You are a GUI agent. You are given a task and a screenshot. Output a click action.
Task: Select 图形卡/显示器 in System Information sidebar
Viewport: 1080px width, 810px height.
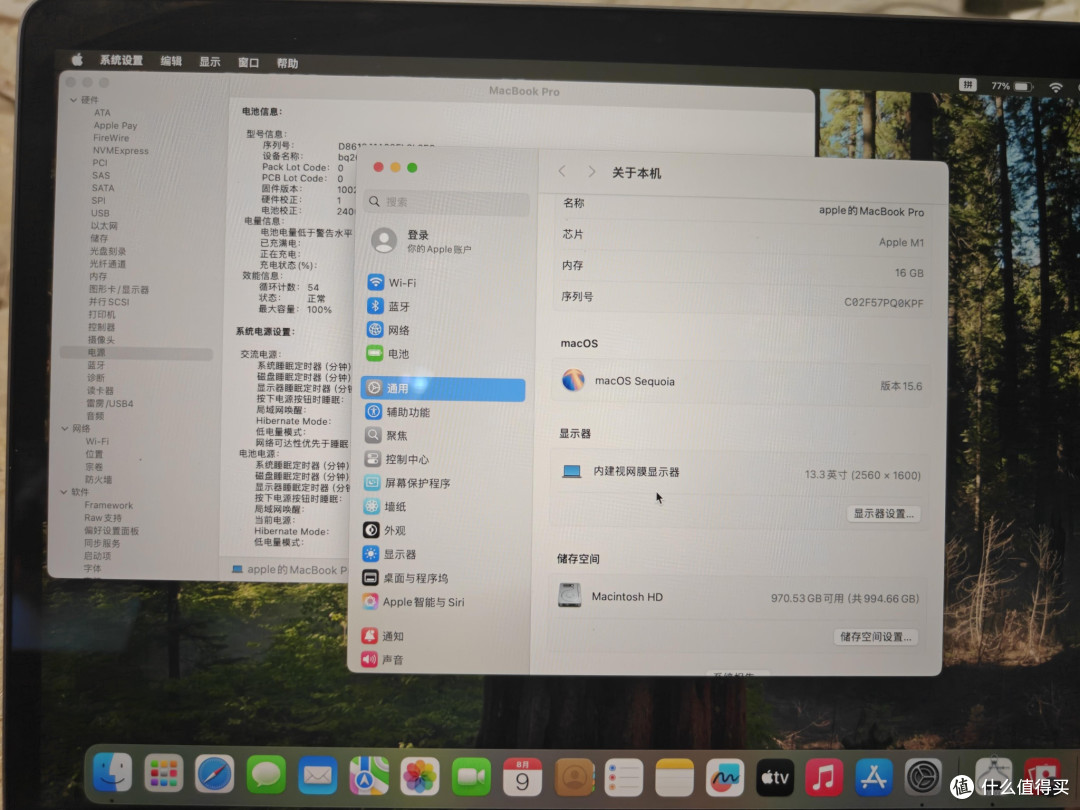tap(118, 289)
